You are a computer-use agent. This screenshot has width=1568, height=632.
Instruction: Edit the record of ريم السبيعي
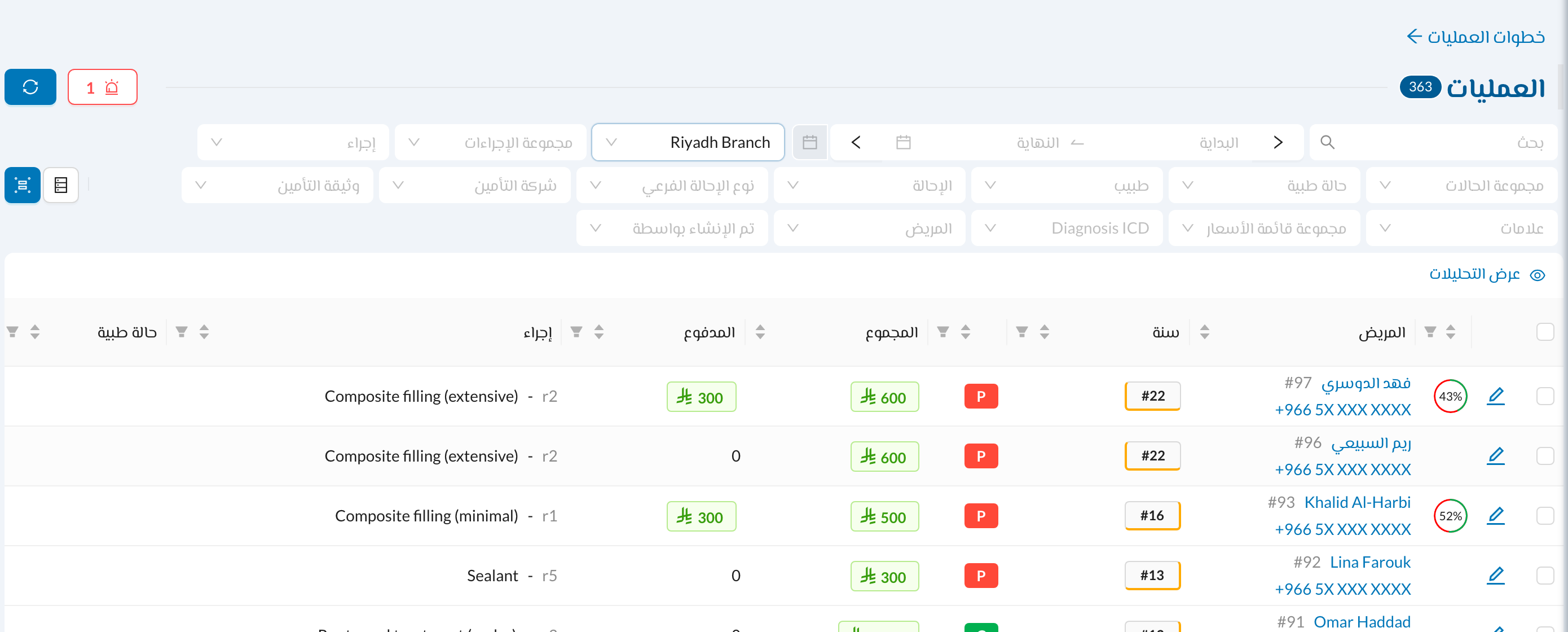pos(1496,456)
